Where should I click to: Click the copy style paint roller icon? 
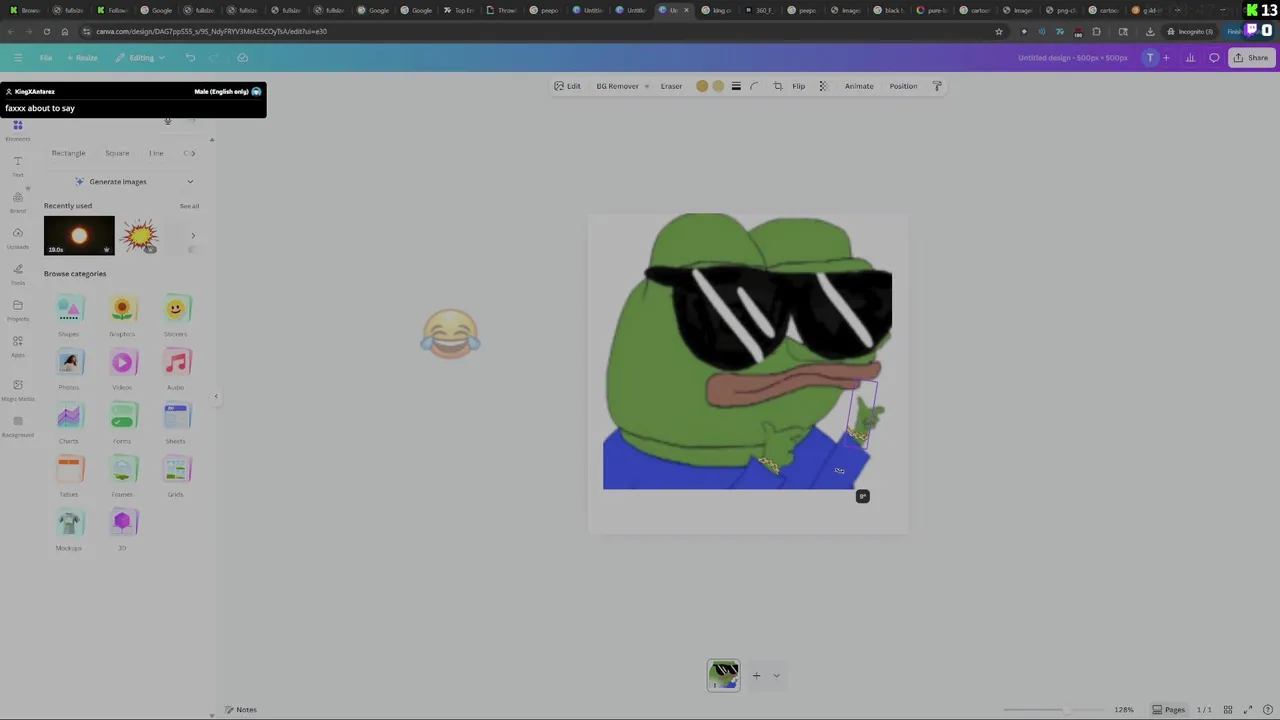pyautogui.click(x=937, y=86)
